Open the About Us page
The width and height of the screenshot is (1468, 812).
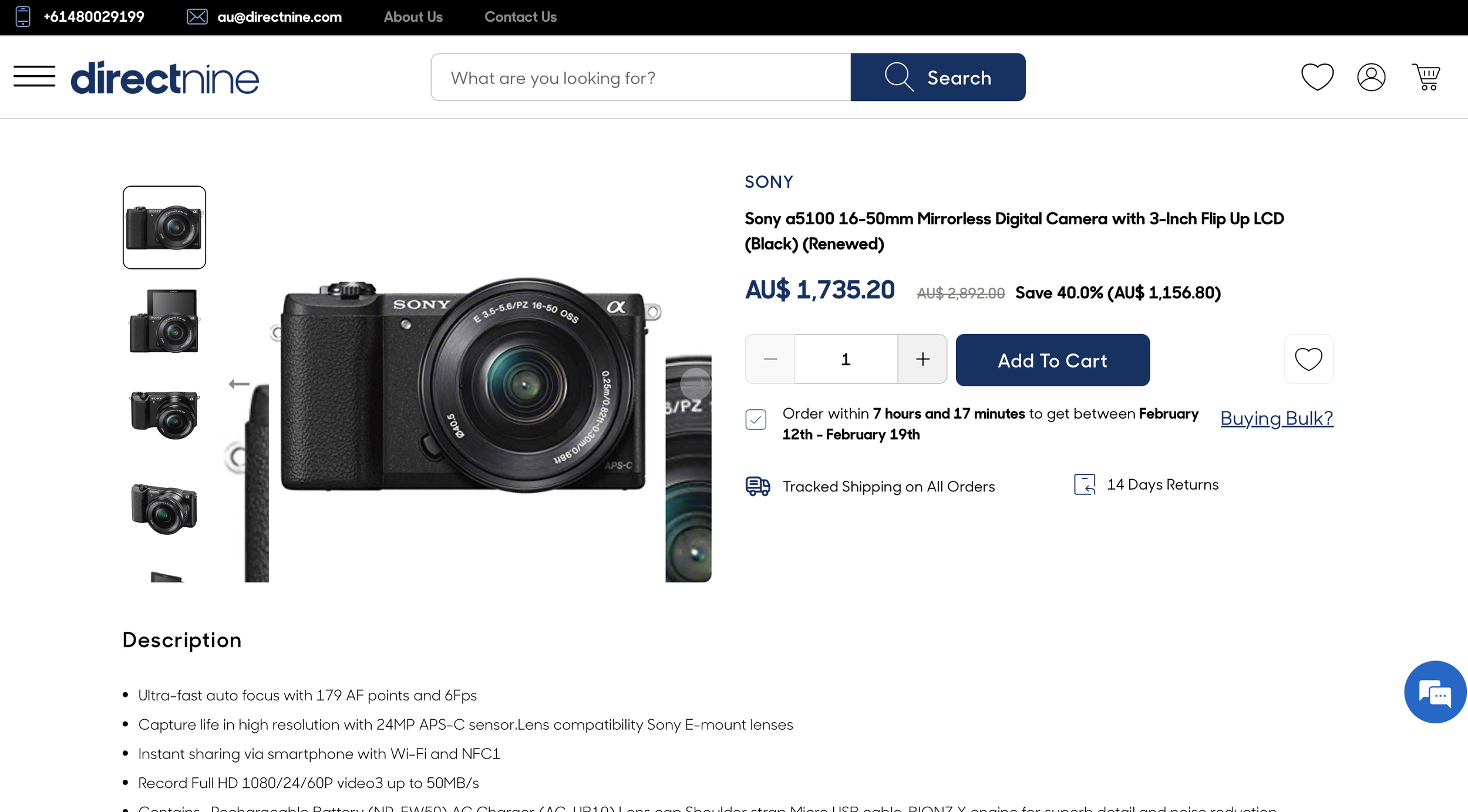[x=413, y=16]
